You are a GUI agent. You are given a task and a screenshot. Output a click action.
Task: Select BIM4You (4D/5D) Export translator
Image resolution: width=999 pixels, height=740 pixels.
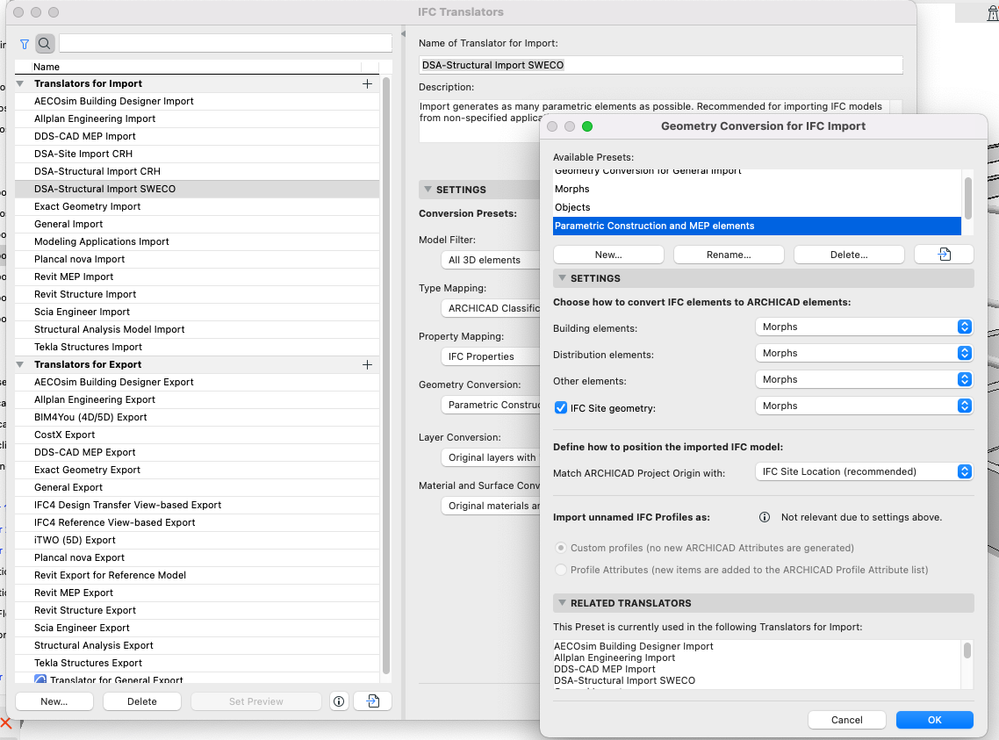point(197,417)
